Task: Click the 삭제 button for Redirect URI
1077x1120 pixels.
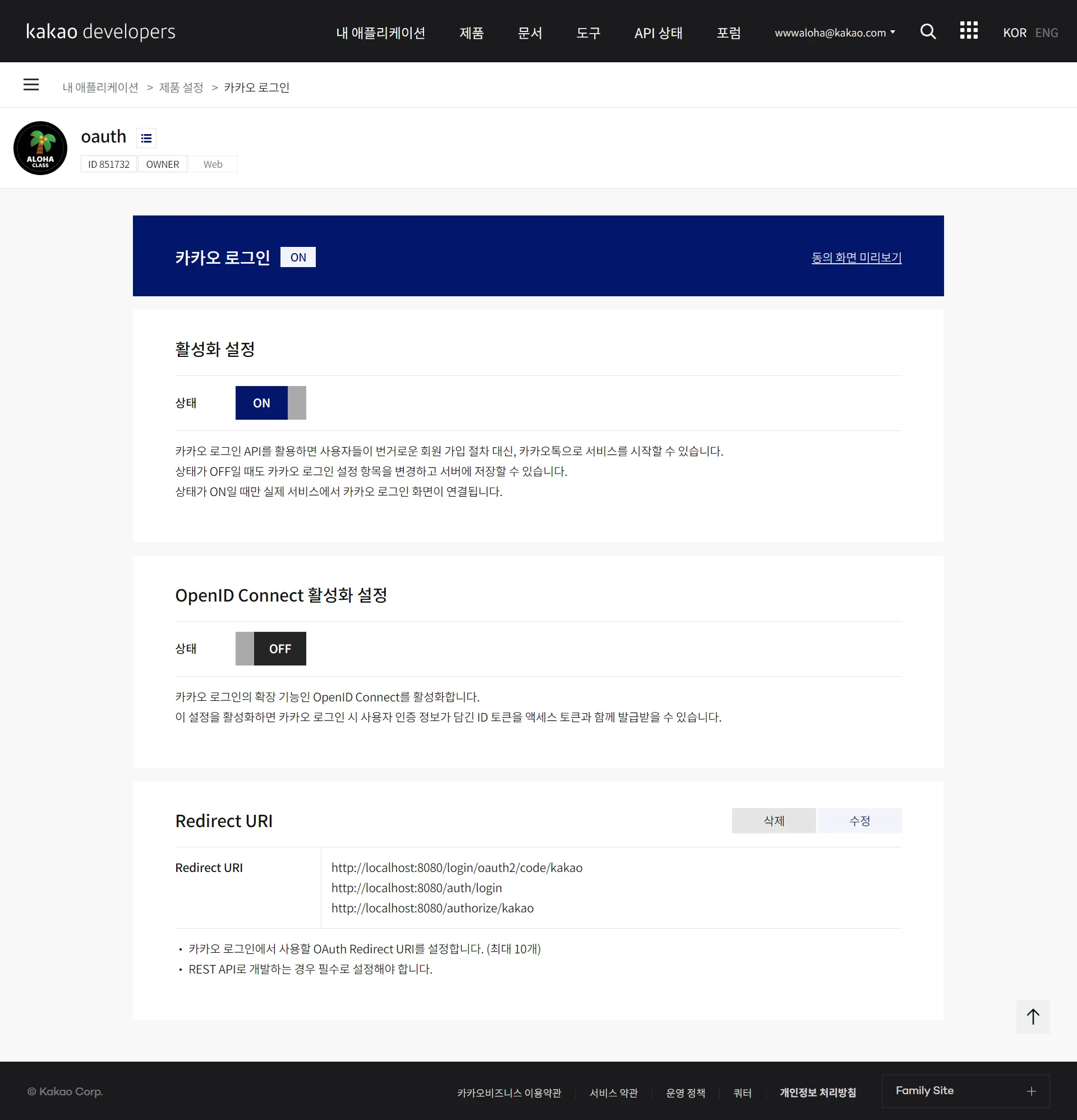Action: [x=774, y=820]
